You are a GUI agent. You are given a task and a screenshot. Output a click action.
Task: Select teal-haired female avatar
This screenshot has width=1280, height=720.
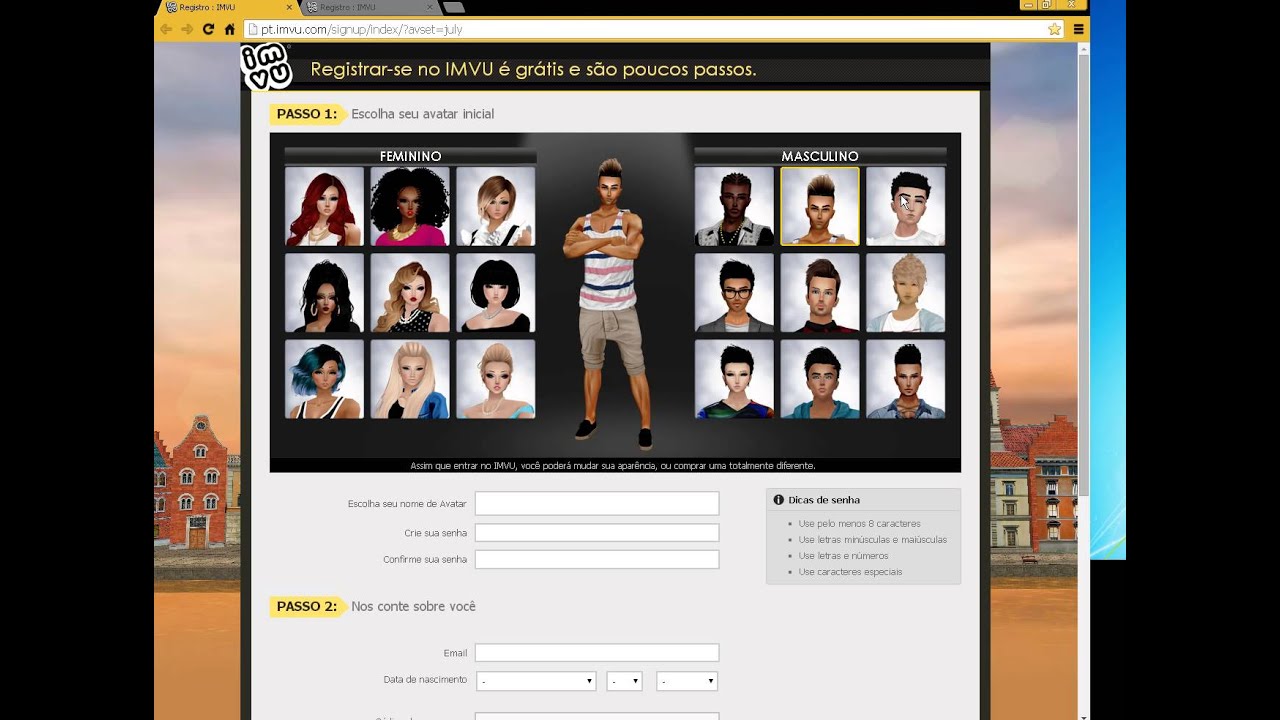coord(324,379)
